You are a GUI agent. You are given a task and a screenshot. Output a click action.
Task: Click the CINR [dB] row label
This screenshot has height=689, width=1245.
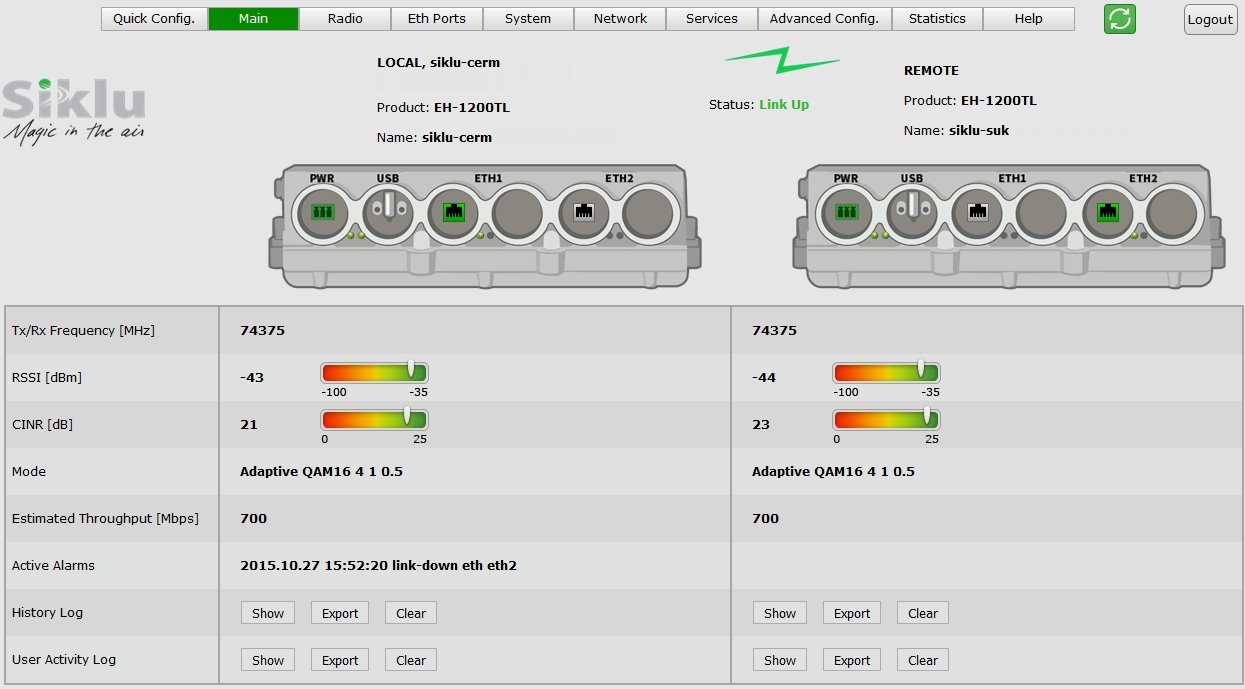(42, 425)
